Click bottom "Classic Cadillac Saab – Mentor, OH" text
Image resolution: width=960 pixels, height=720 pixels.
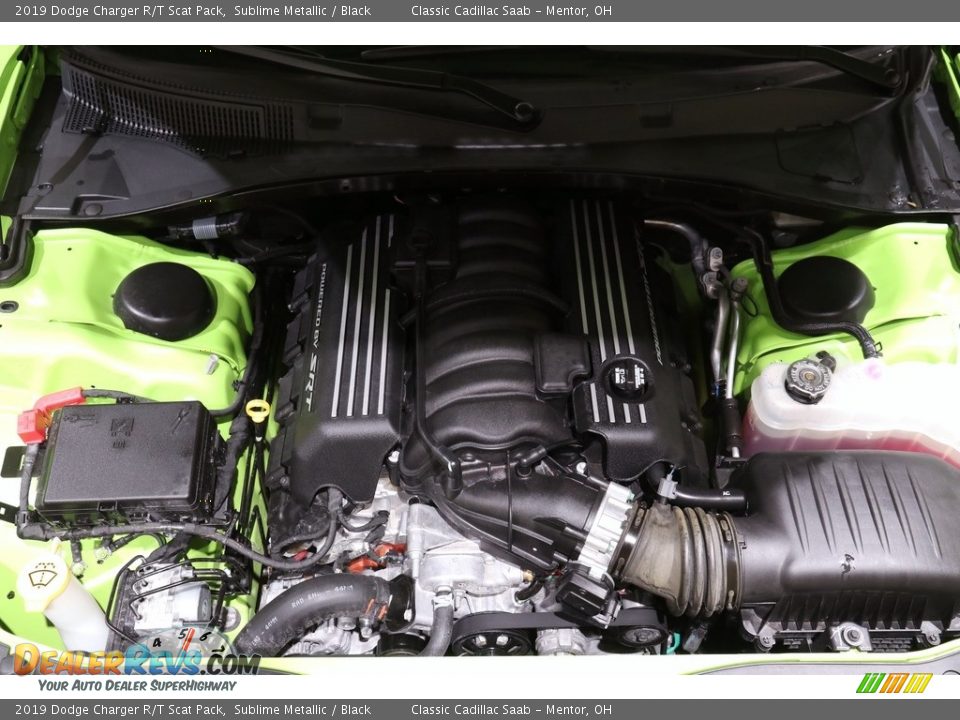click(511, 710)
